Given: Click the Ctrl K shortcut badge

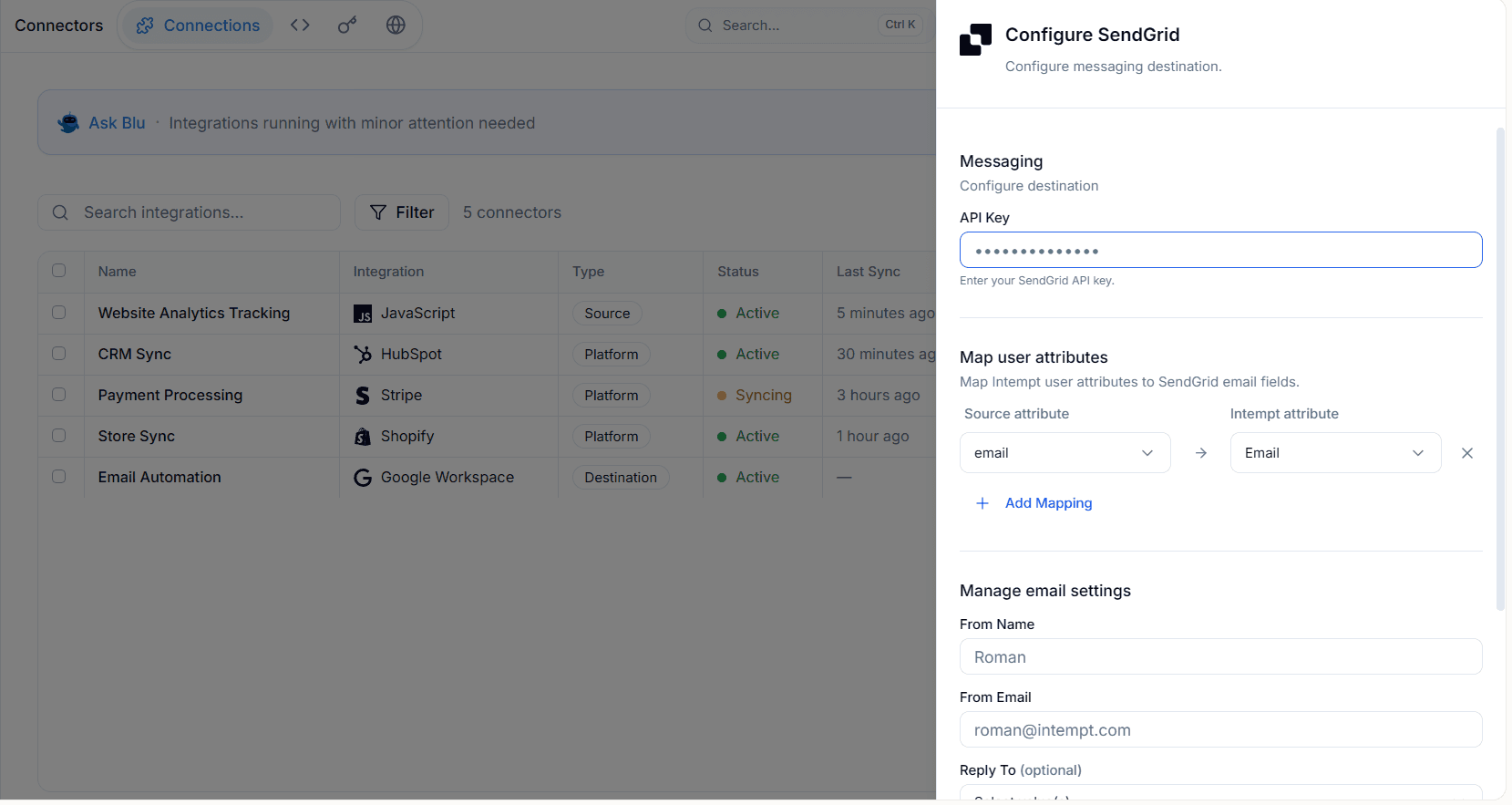Looking at the screenshot, I should click(900, 25).
